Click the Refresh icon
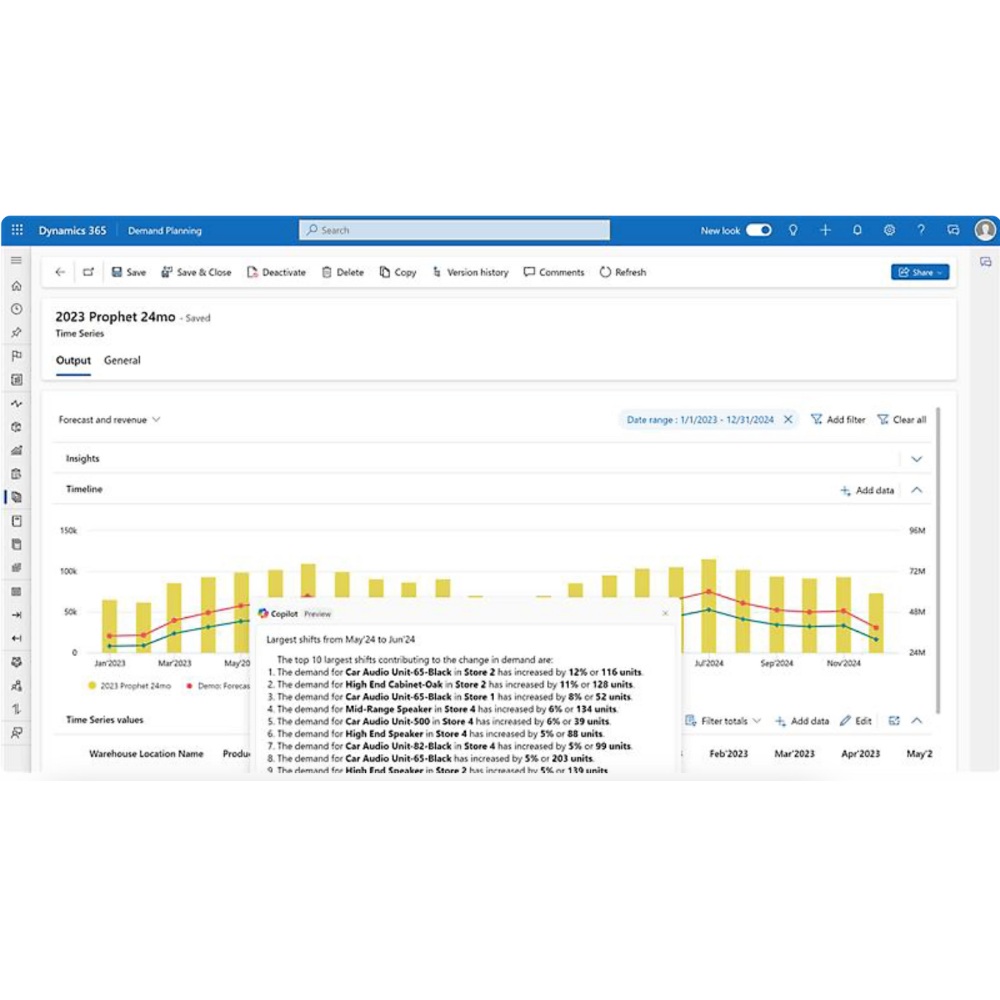 pyautogui.click(x=606, y=272)
